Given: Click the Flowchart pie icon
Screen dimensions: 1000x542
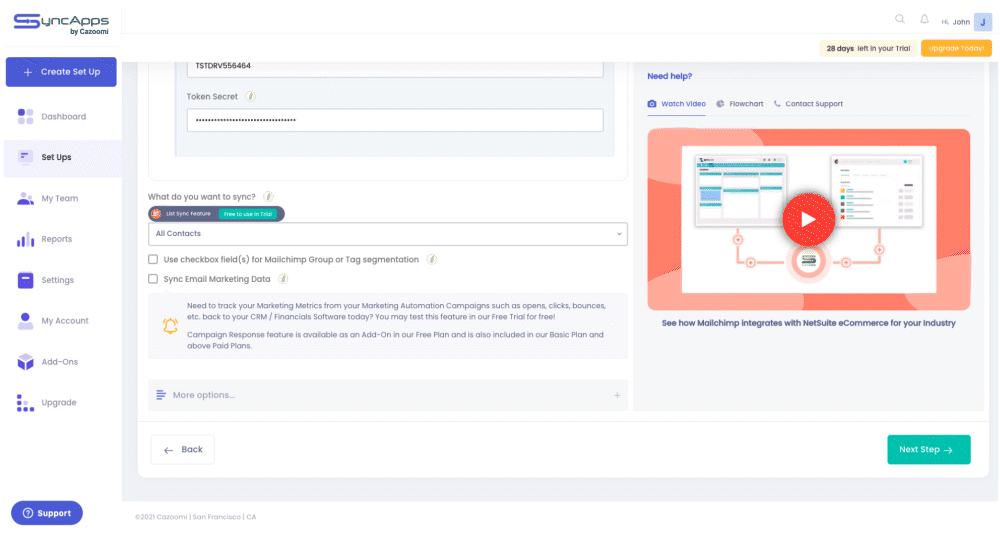Looking at the screenshot, I should click(x=720, y=103).
